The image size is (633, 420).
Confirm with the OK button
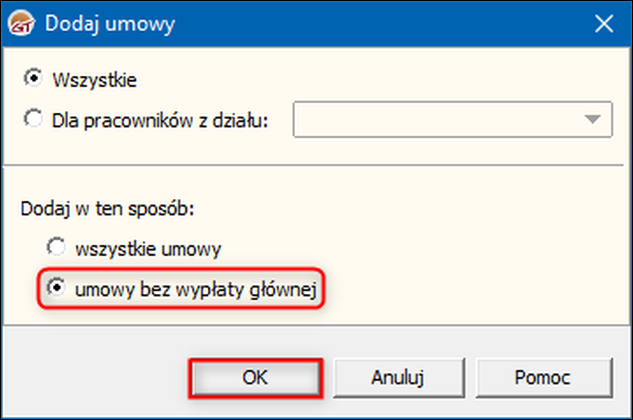(255, 378)
